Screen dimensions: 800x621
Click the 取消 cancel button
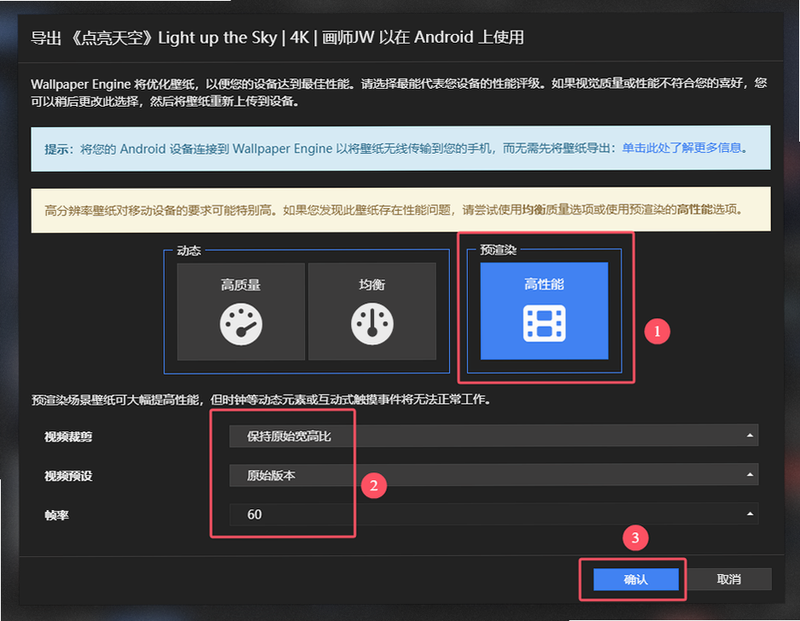tap(729, 580)
